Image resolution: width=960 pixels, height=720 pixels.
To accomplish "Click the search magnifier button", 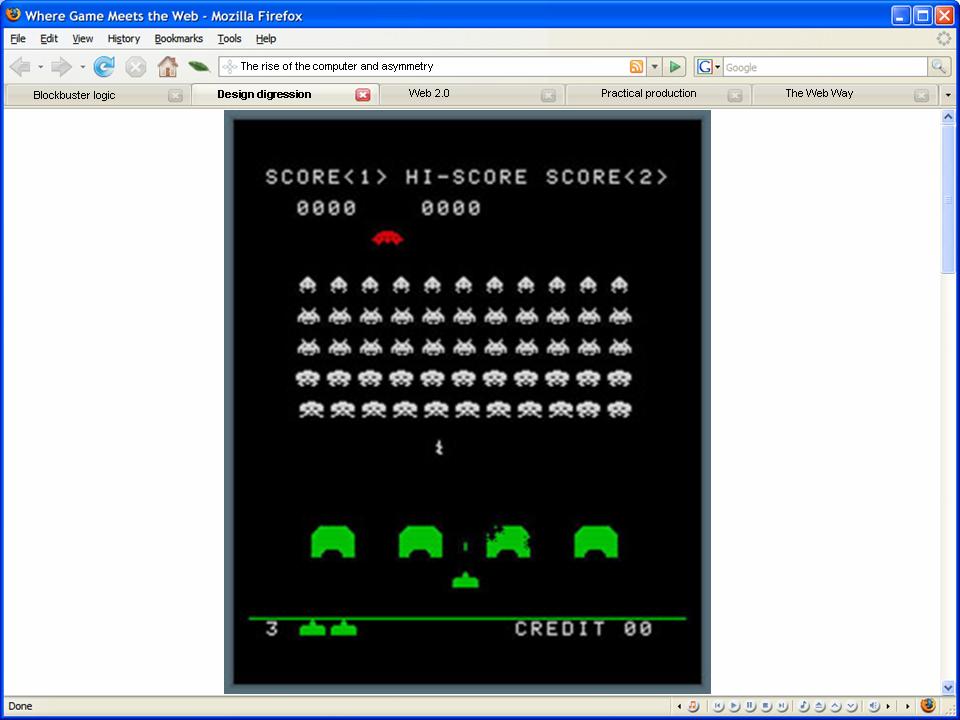I will [939, 66].
